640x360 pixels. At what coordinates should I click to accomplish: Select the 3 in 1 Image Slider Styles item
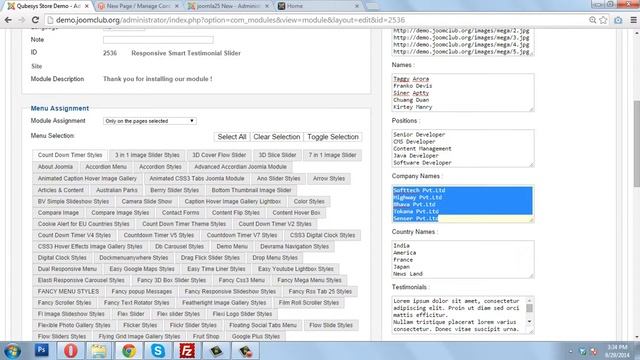pyautogui.click(x=147, y=155)
